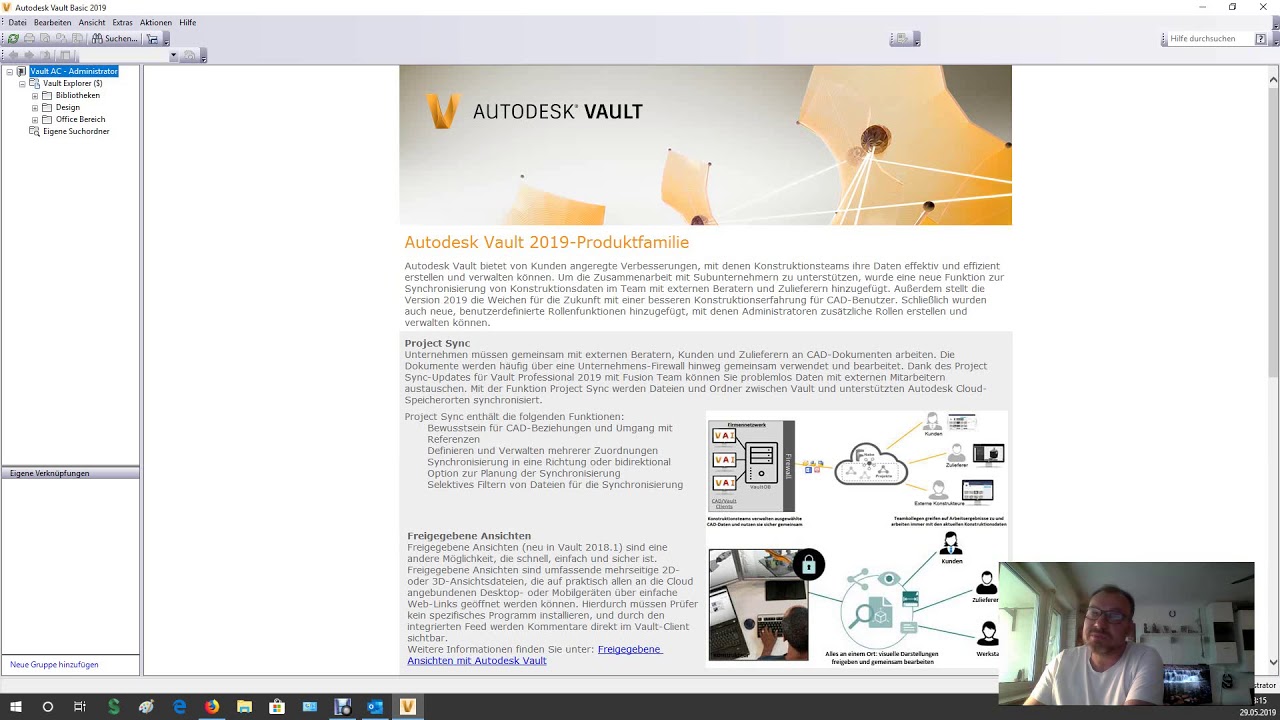The image size is (1280, 720).
Task: Click the Project Sync section heading
Action: point(437,343)
